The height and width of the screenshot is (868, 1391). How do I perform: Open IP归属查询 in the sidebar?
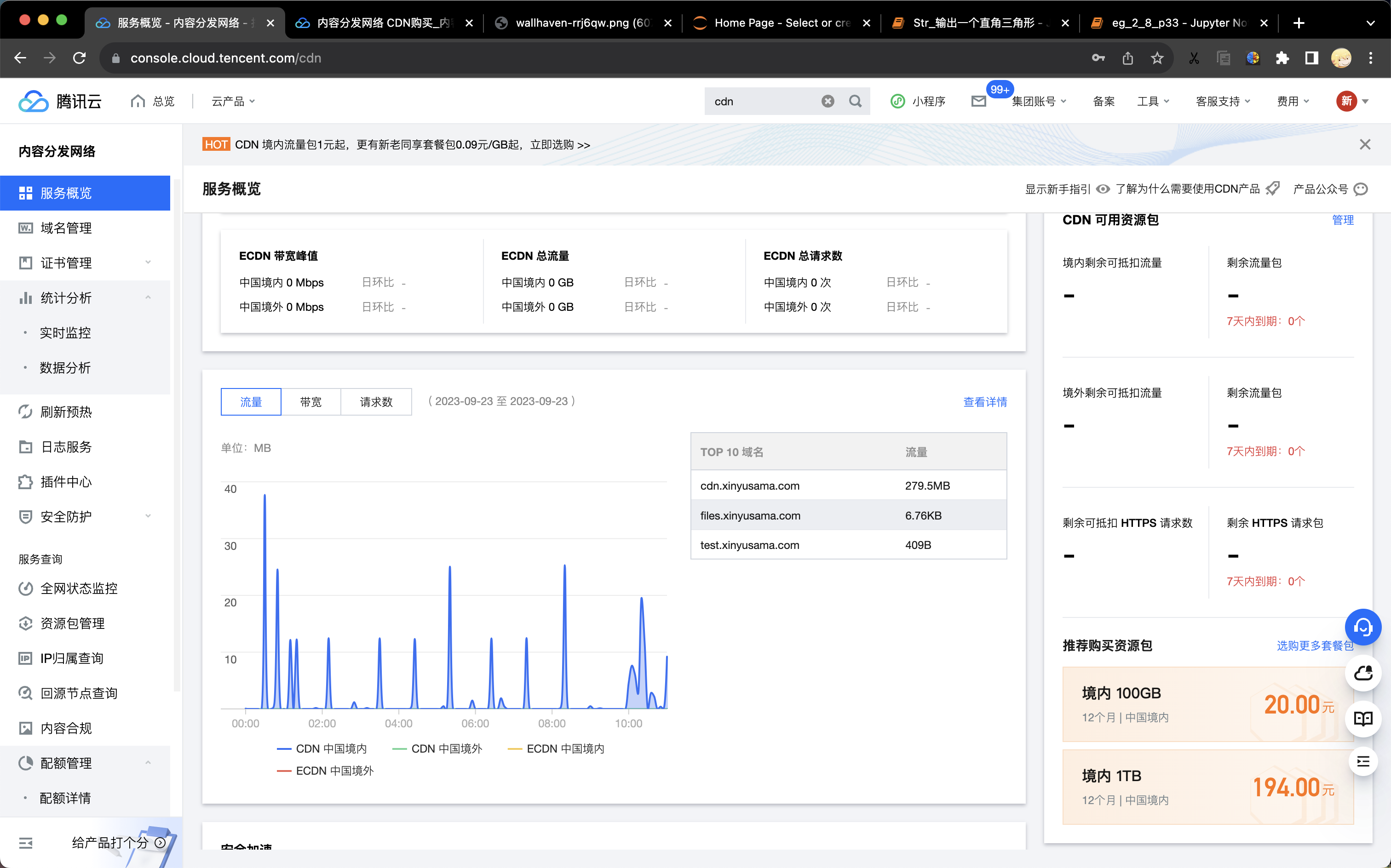85,658
